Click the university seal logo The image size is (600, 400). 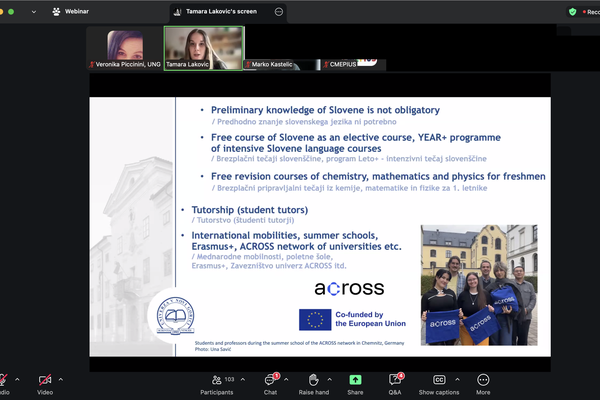click(x=175, y=316)
